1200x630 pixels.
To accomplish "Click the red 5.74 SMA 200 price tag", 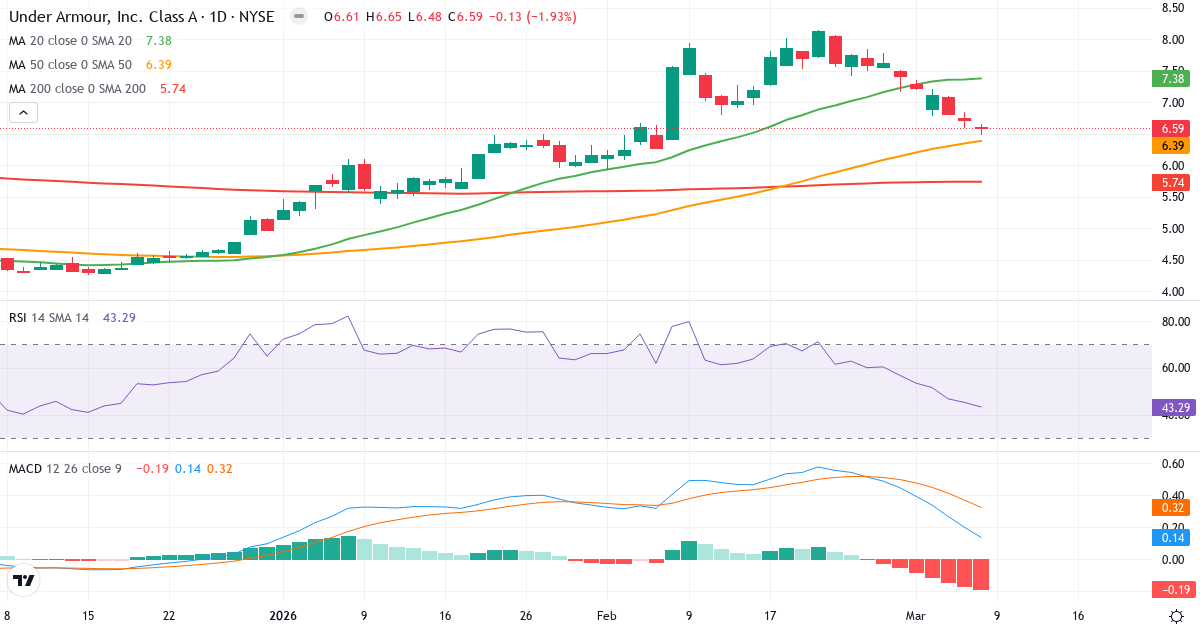I will point(1169,183).
